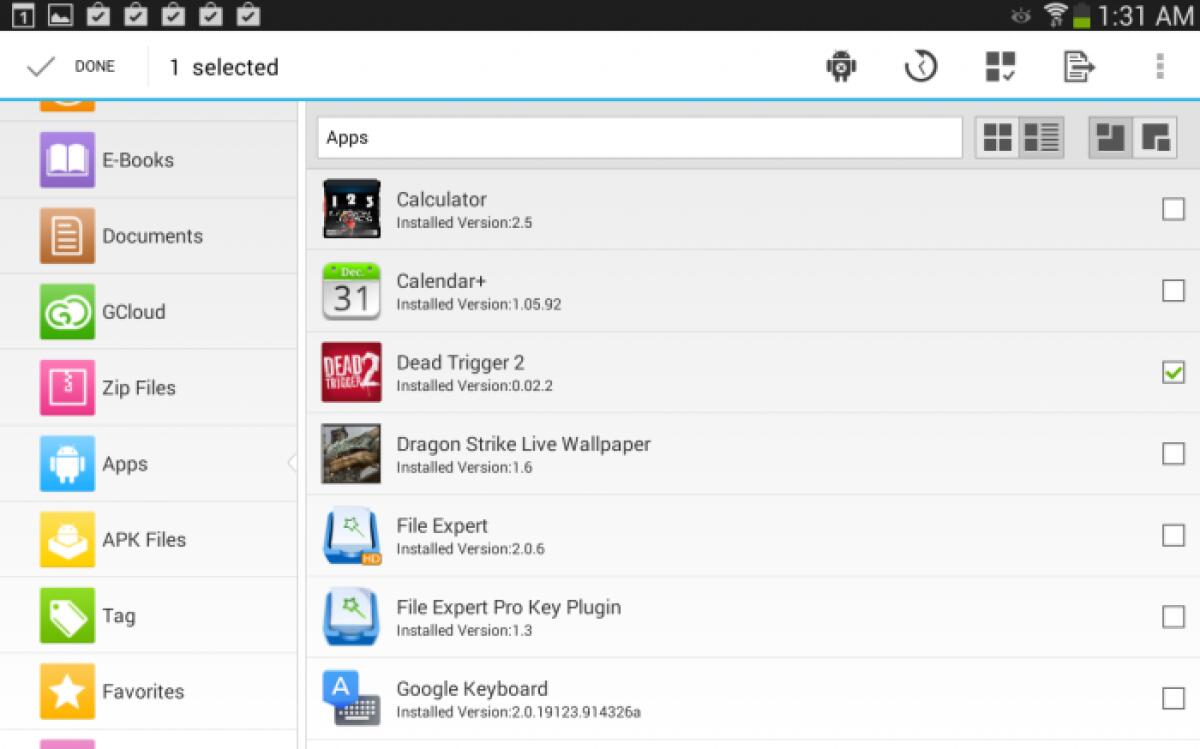
Task: Switch to grid view layout
Action: (x=996, y=137)
